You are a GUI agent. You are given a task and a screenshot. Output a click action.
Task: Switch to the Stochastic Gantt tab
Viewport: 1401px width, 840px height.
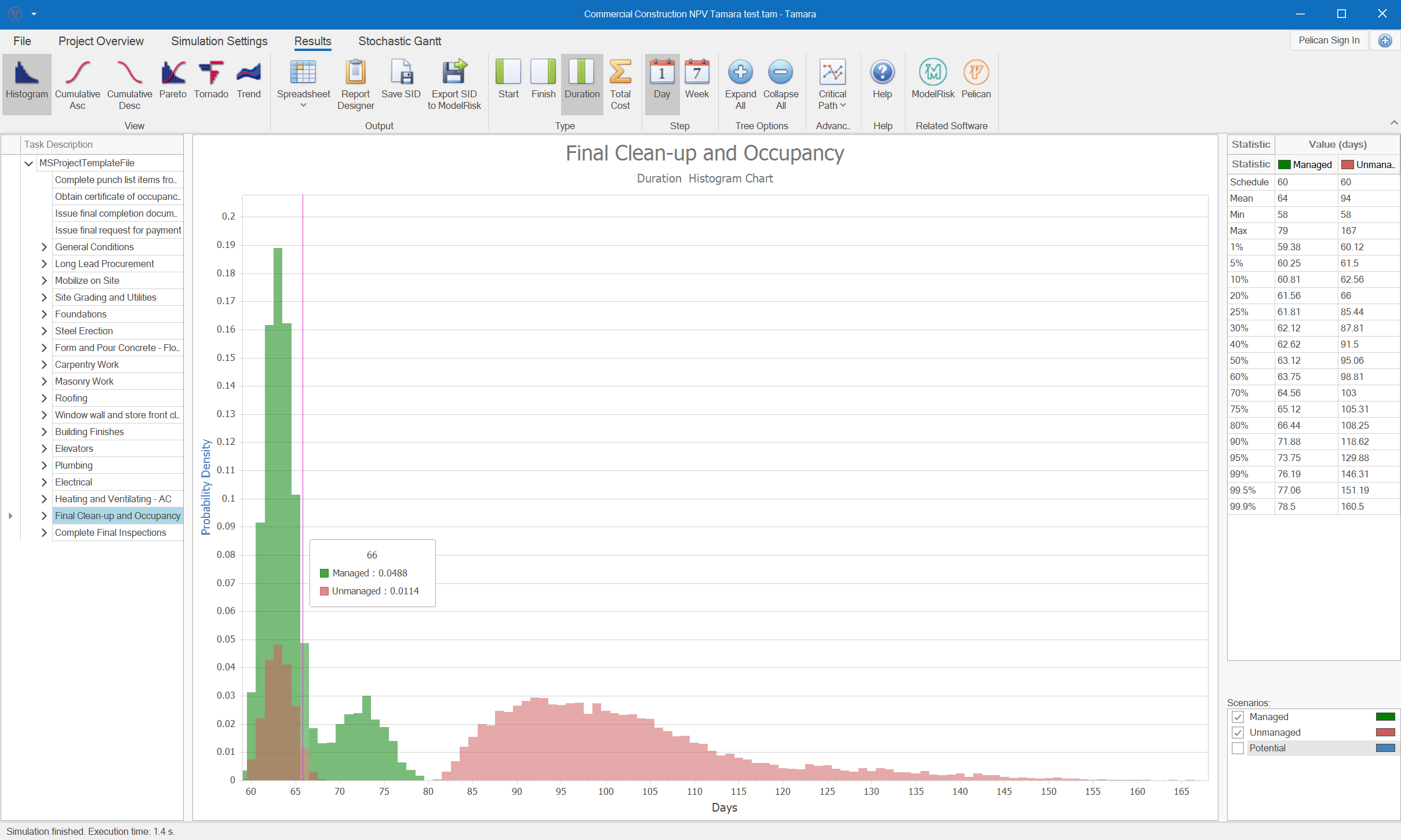click(x=399, y=41)
